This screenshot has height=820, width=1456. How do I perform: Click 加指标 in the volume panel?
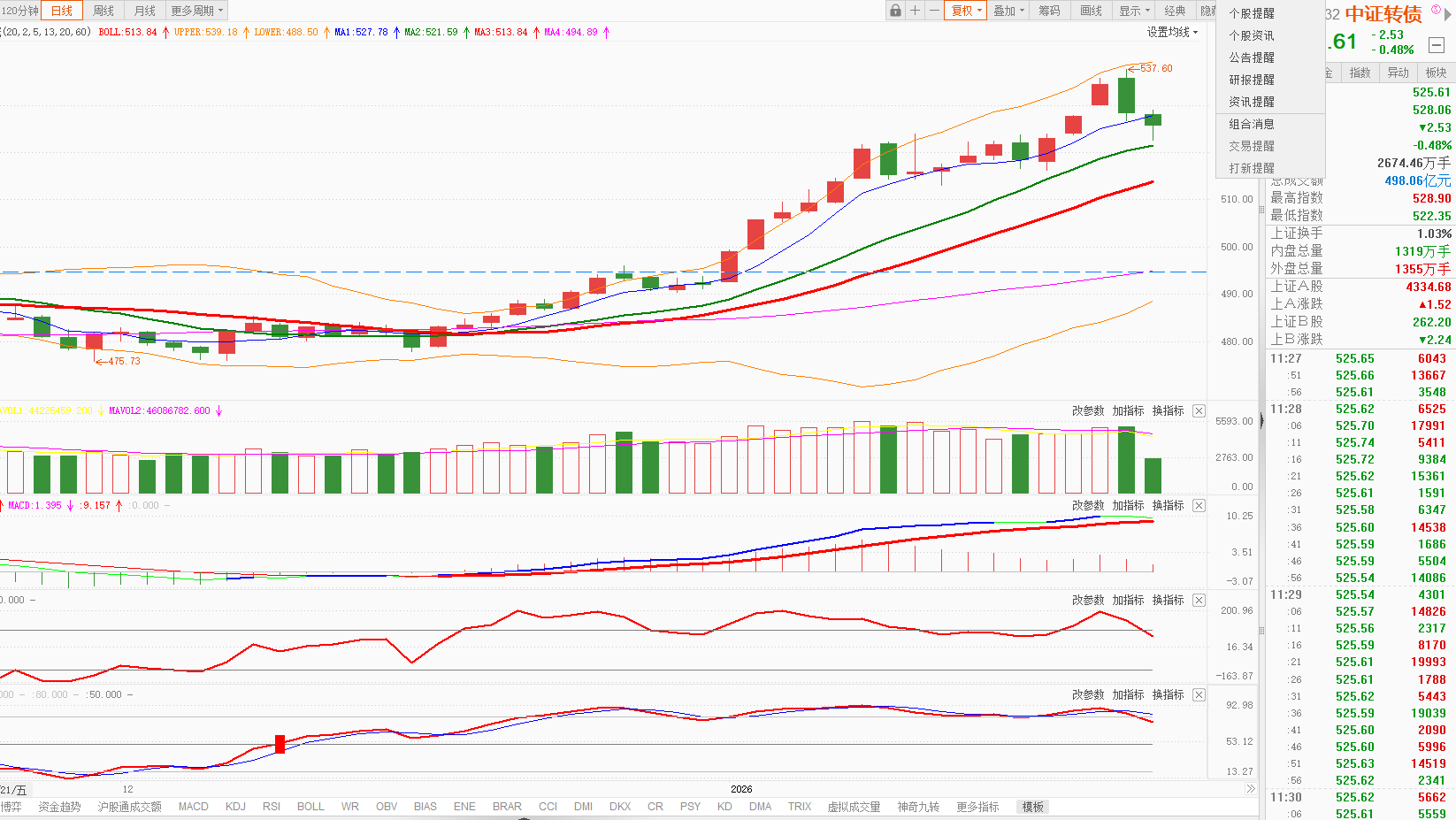tap(1128, 410)
